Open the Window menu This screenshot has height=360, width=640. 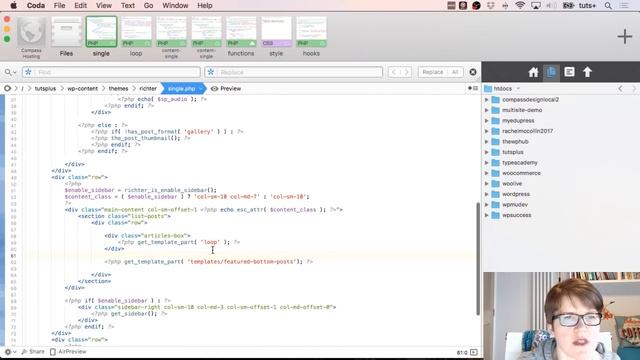175,6
